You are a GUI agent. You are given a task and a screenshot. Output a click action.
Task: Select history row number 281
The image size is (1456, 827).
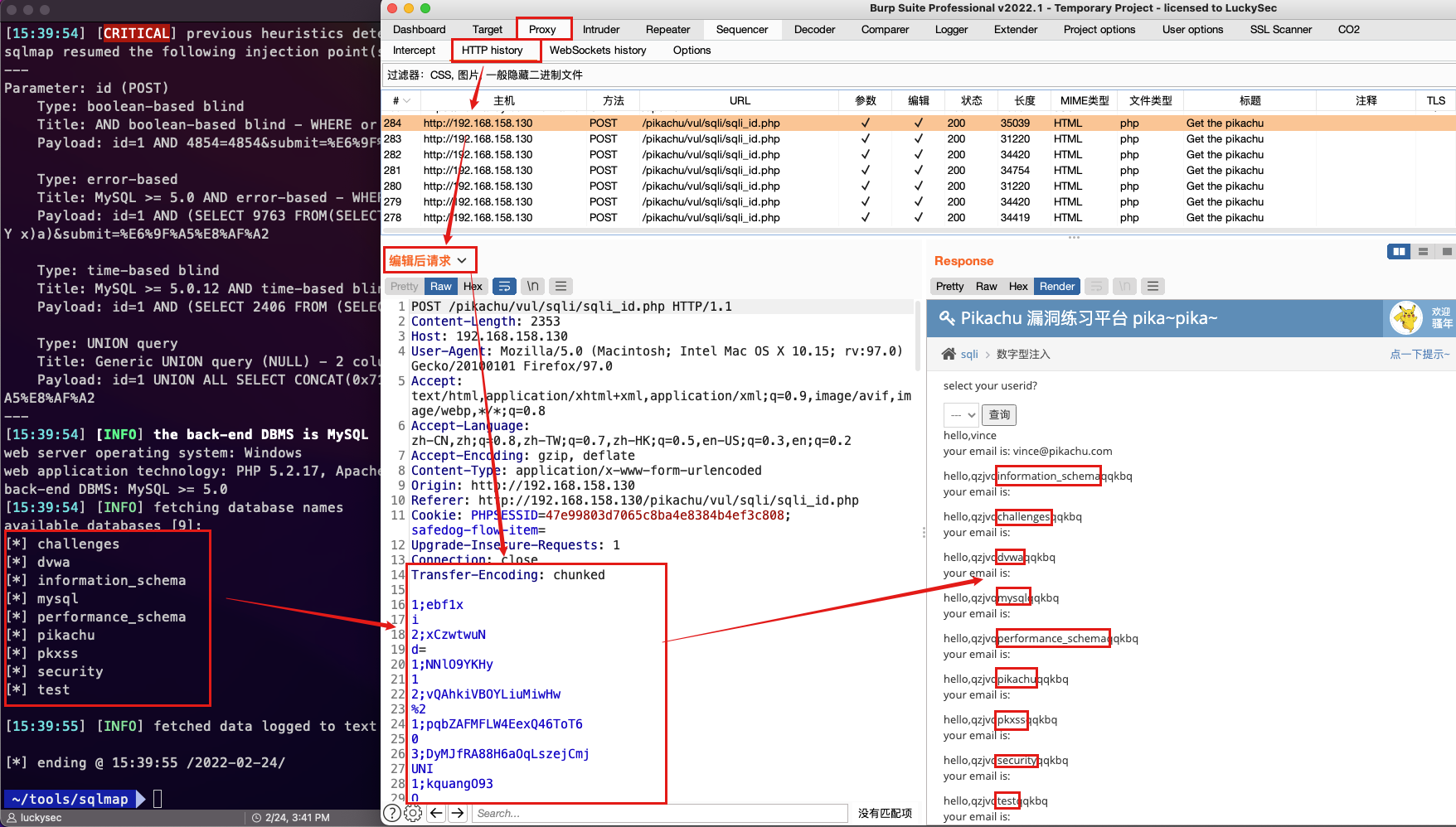(919, 170)
